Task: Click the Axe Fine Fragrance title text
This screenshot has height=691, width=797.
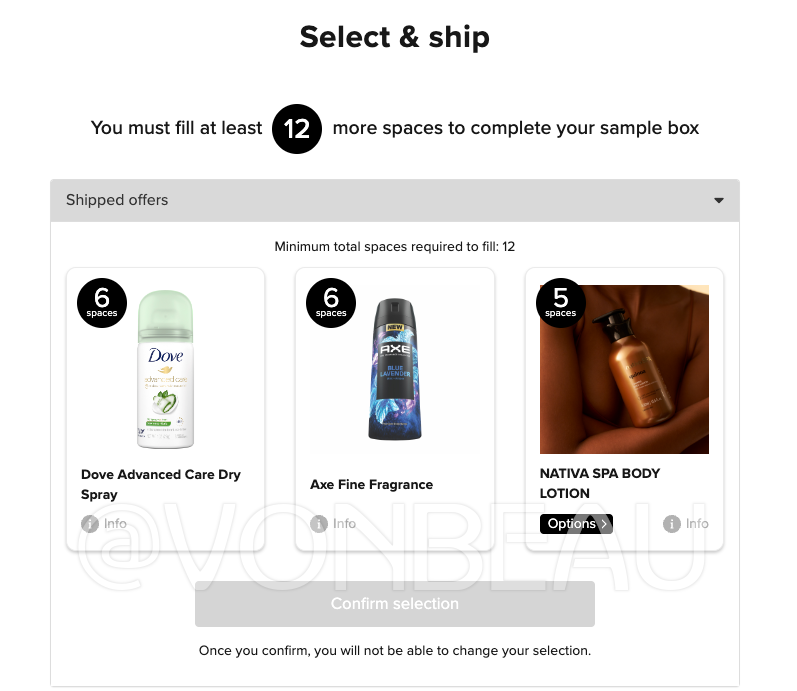Action: tap(372, 484)
